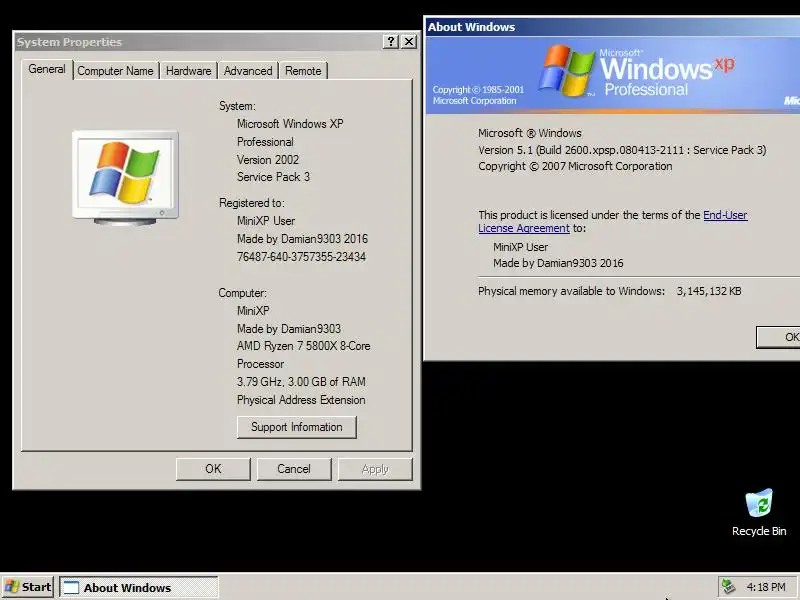Open the Start menu
Screen dimensions: 800x600
pyautogui.click(x=28, y=587)
